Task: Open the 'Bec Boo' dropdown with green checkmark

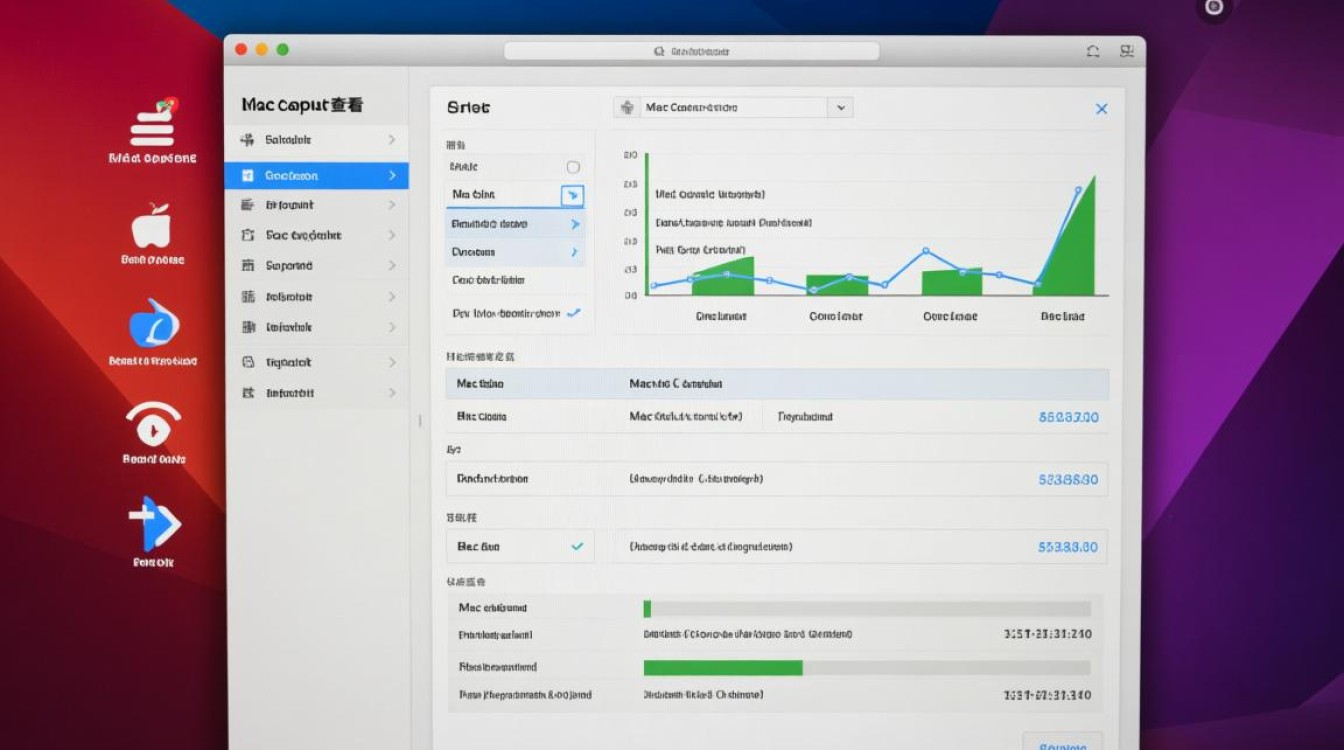Action: [519, 547]
